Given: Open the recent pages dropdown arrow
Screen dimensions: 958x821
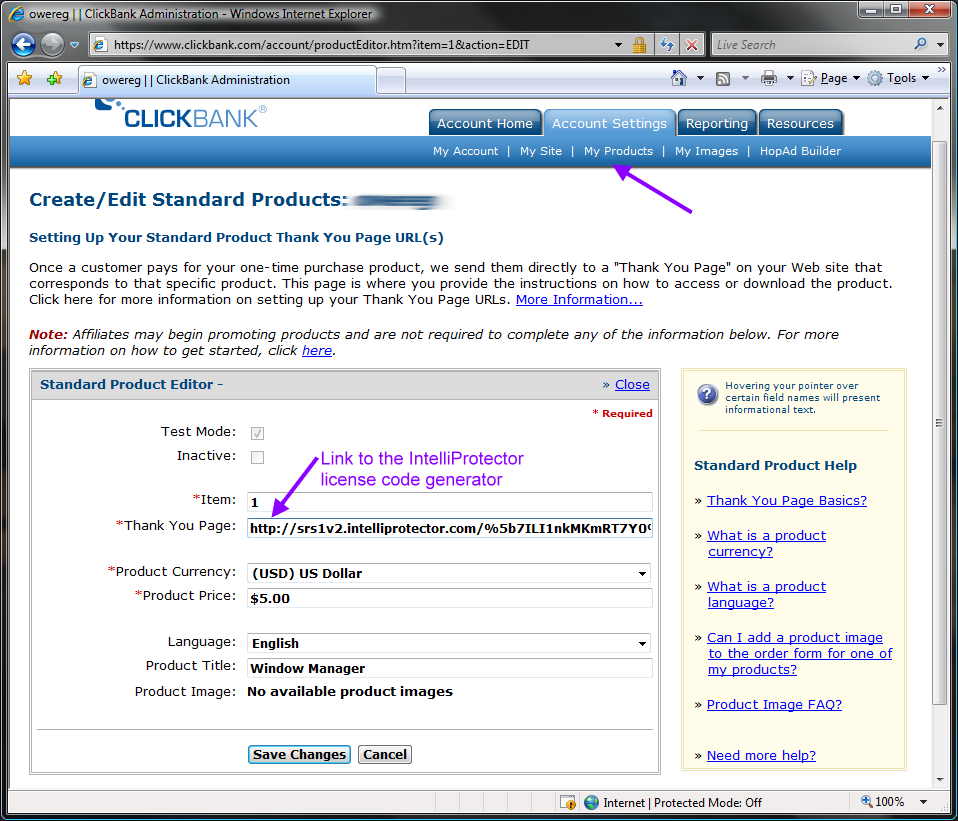Looking at the screenshot, I should coord(75,45).
